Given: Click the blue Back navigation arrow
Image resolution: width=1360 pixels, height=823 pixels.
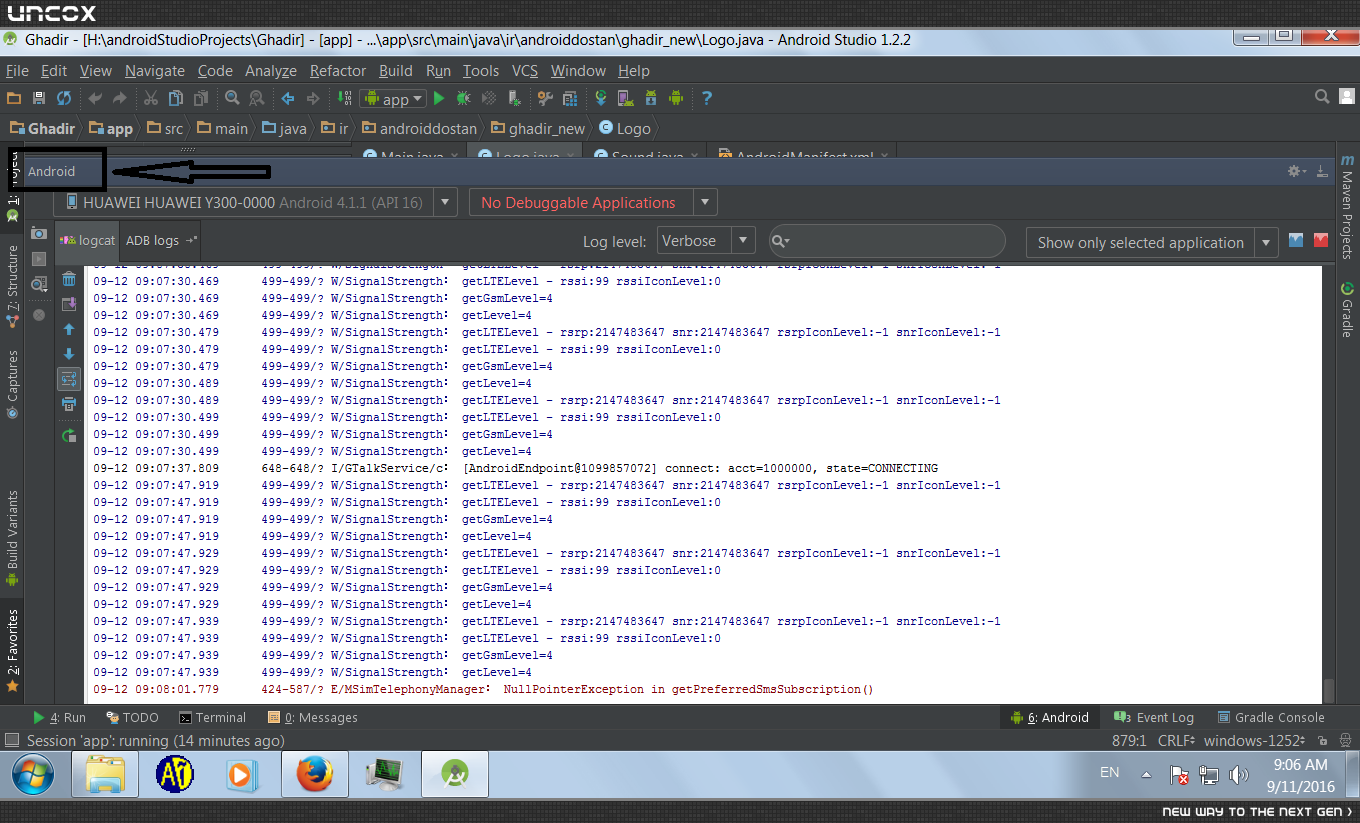Looking at the screenshot, I should coord(288,98).
